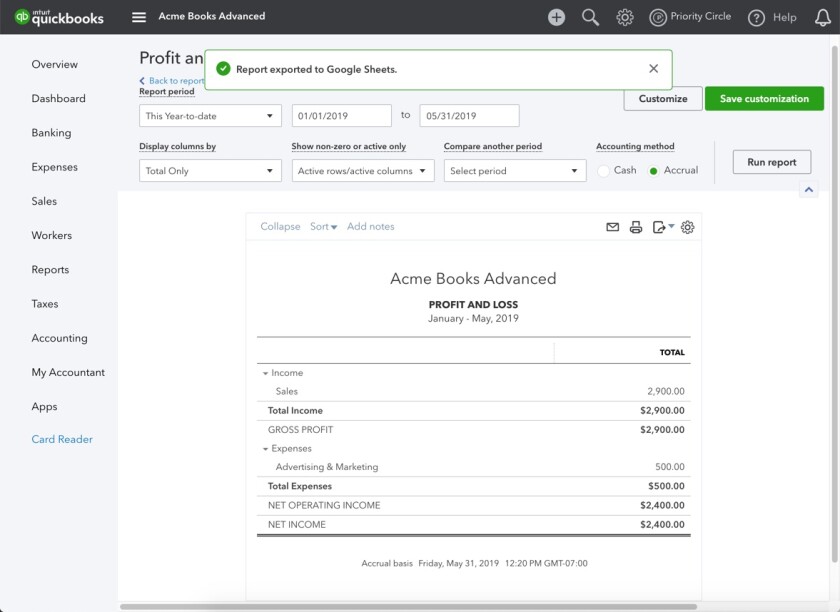Print the Profit and Loss report

pyautogui.click(x=635, y=227)
